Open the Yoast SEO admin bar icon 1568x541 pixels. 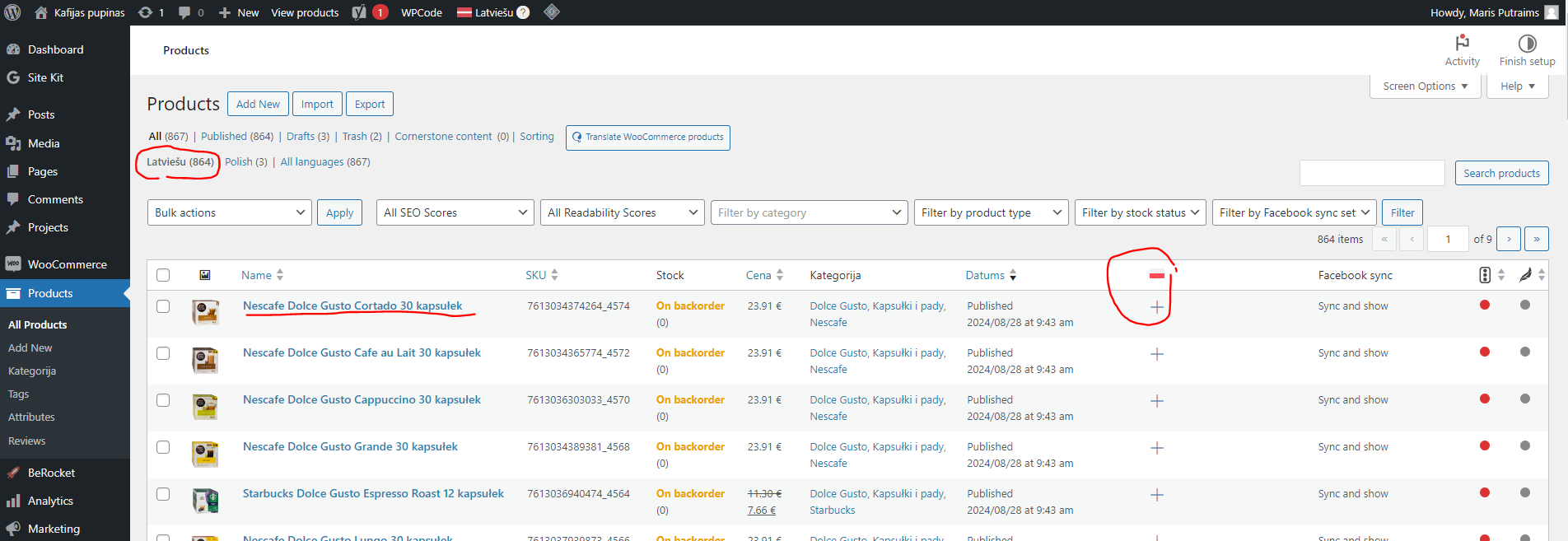360,12
